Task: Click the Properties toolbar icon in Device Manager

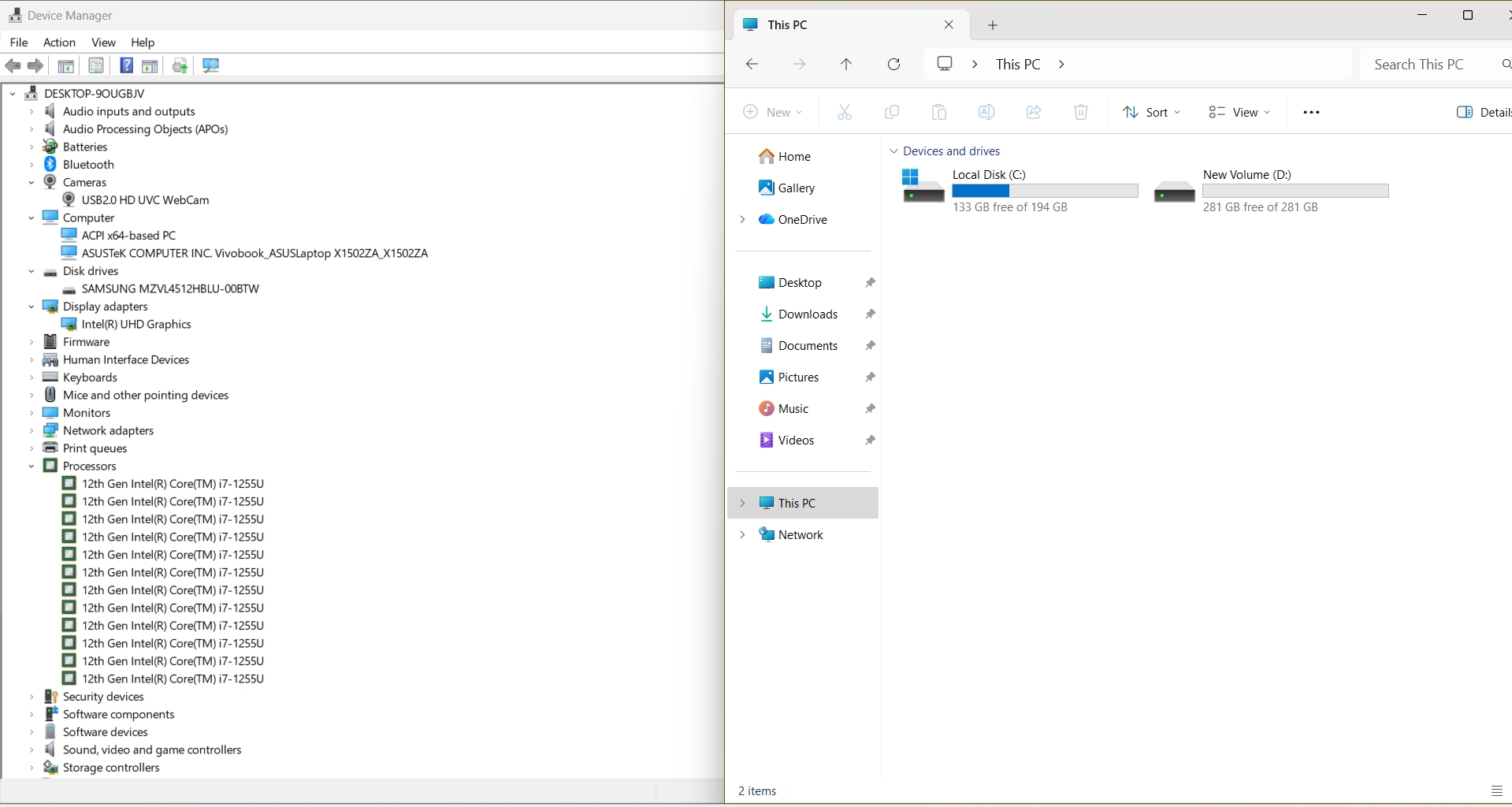Action: click(96, 65)
